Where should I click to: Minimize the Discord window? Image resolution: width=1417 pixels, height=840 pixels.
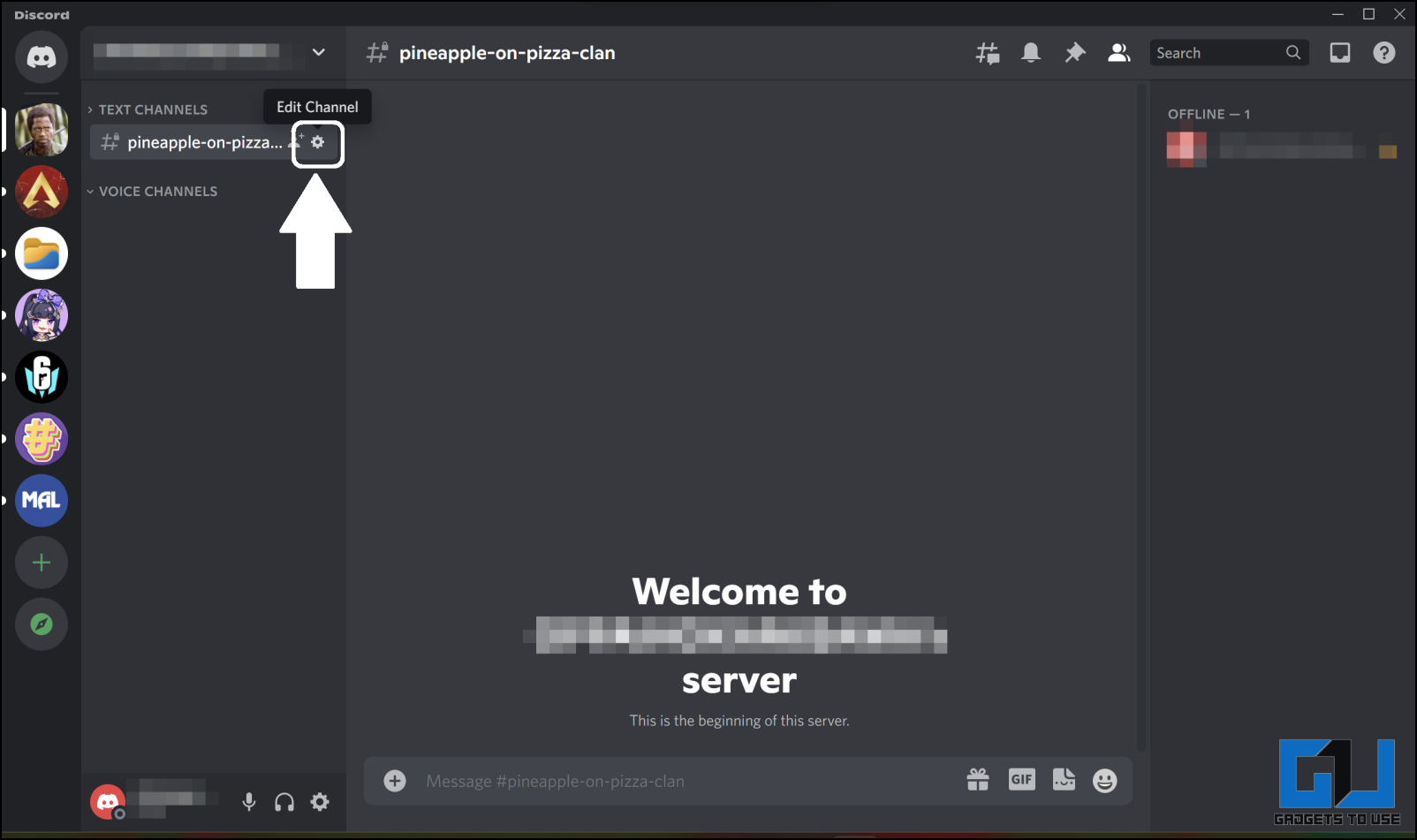pos(1338,14)
